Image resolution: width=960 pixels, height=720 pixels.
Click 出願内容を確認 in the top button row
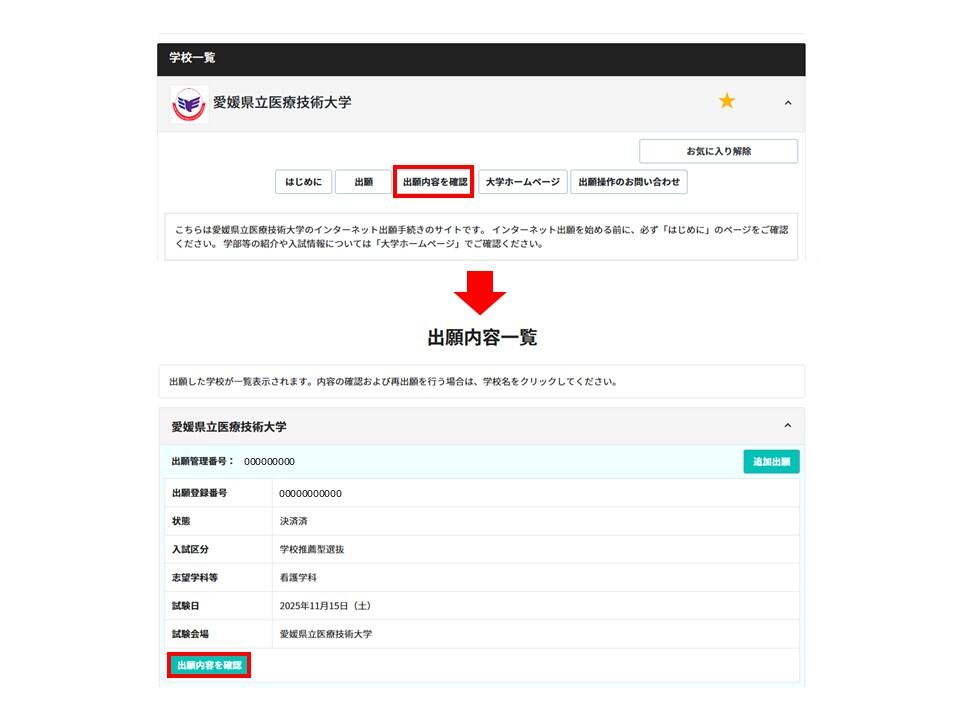[434, 182]
